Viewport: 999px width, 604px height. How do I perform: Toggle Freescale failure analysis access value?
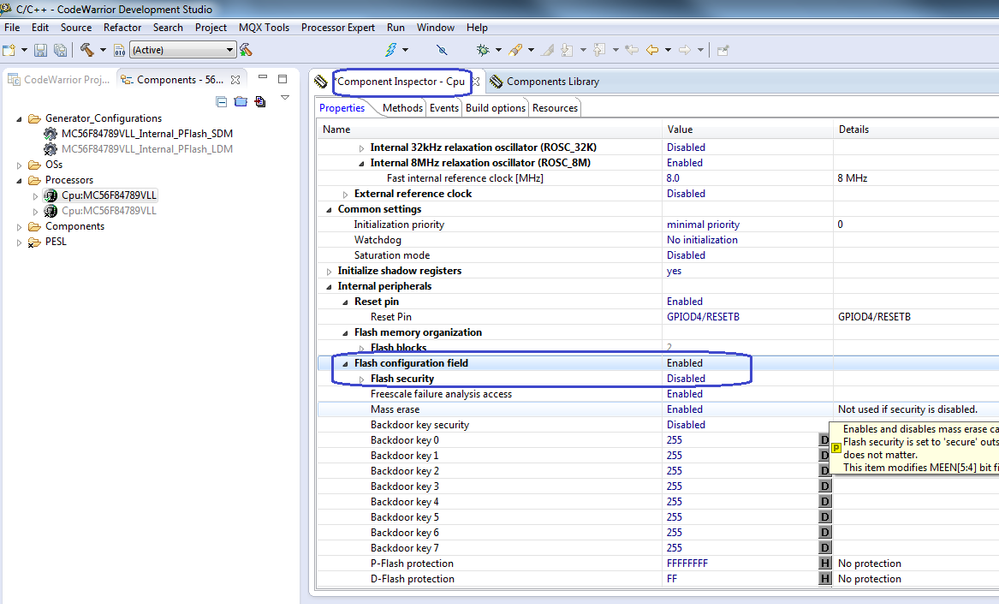click(x=685, y=394)
